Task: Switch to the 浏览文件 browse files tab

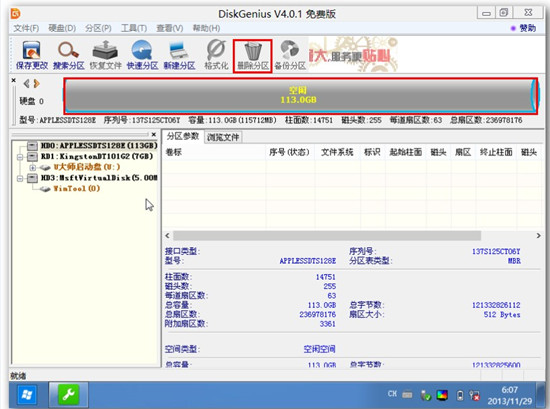Action: 223,137
